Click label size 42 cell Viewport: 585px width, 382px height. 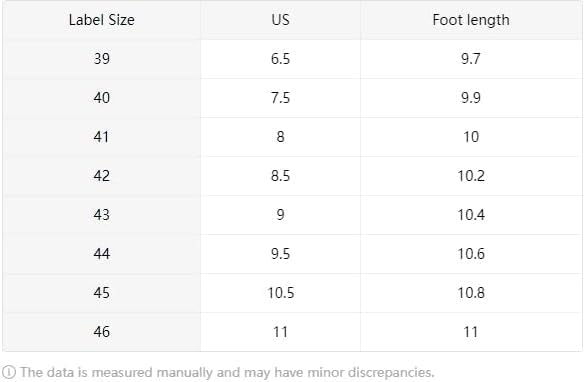click(101, 176)
